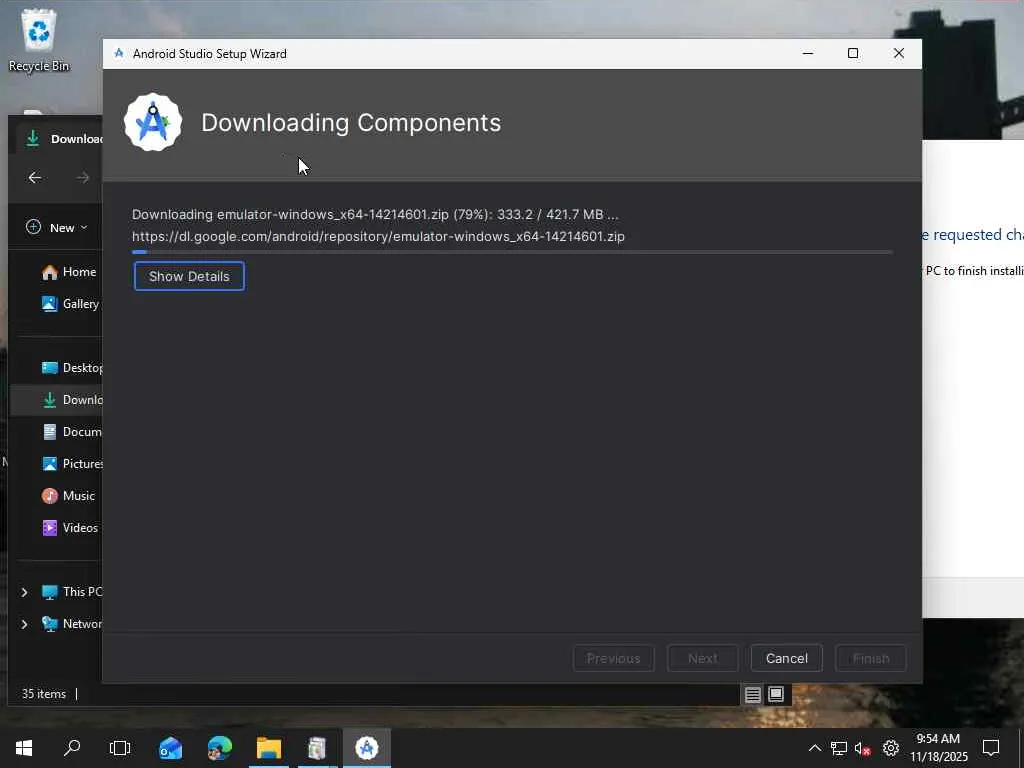Click the 35 items status text
1024x768 pixels.
click(x=44, y=694)
